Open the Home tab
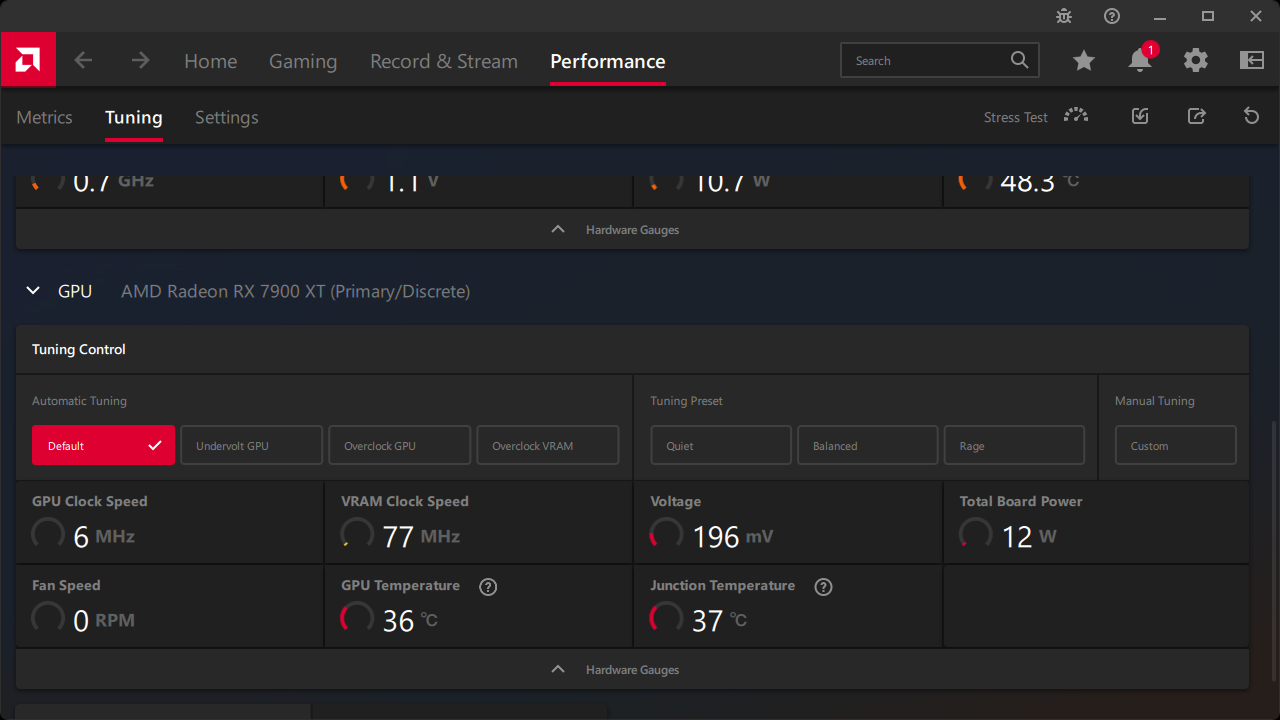 [x=210, y=61]
